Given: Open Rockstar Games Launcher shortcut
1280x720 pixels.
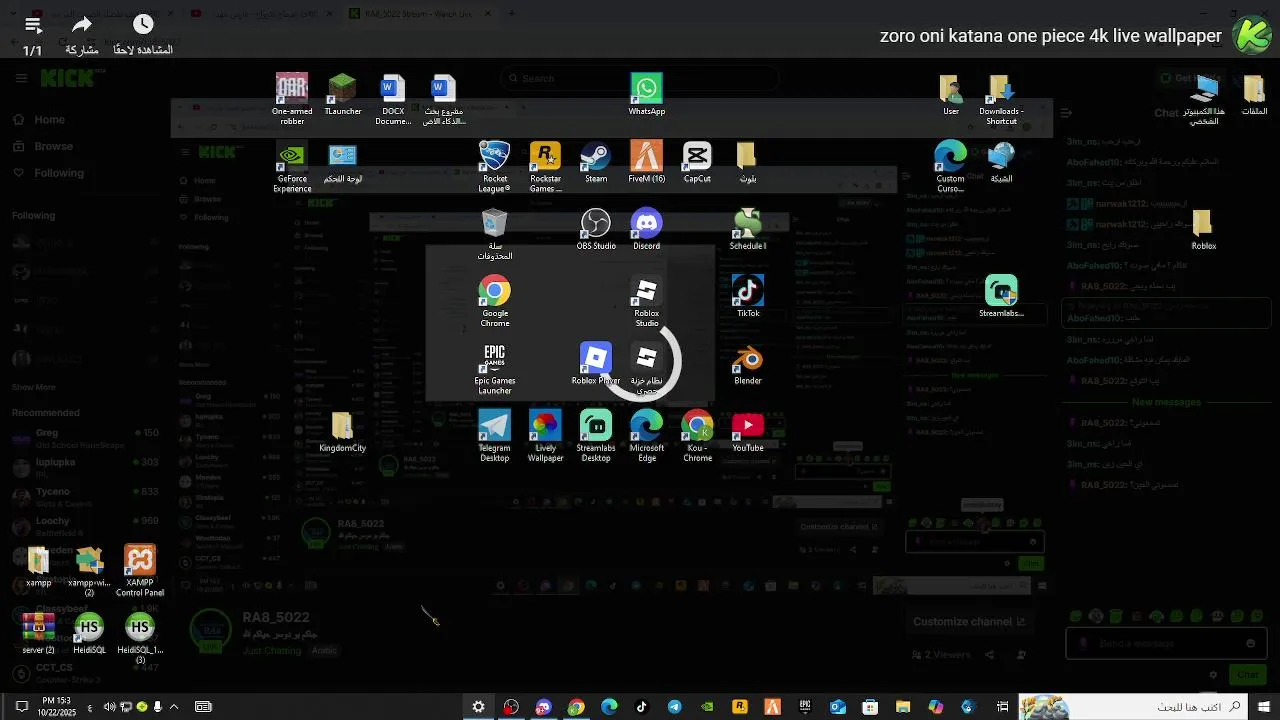Looking at the screenshot, I should pos(545,166).
